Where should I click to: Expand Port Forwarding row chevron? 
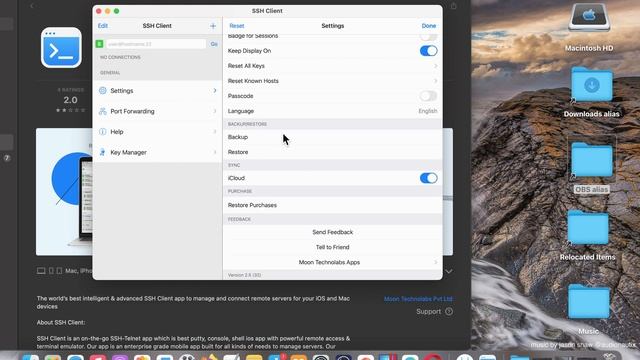pos(215,111)
